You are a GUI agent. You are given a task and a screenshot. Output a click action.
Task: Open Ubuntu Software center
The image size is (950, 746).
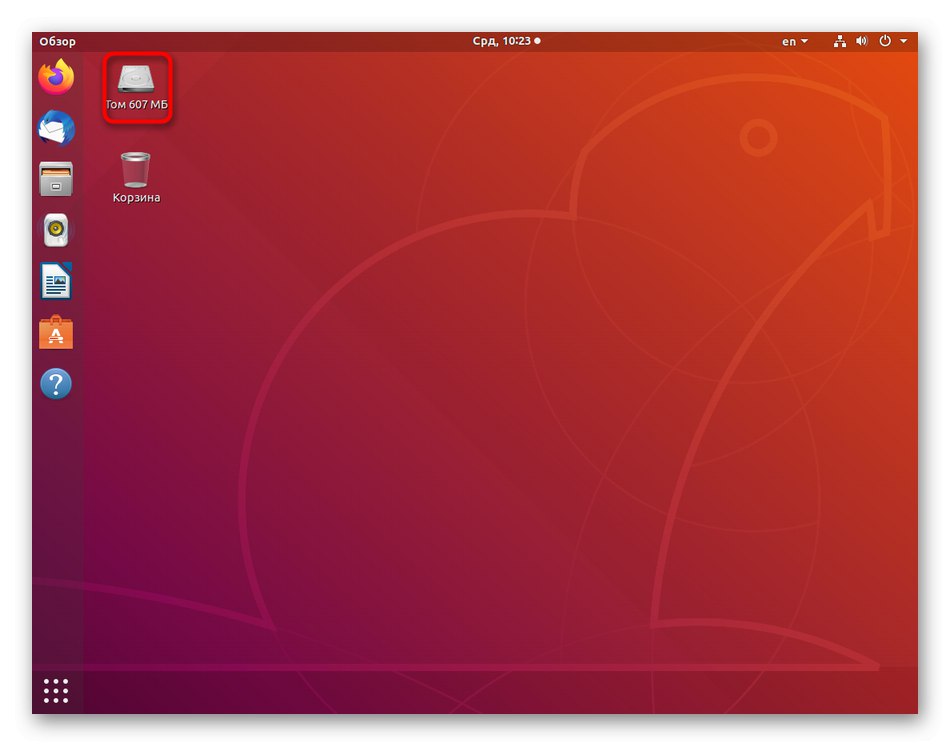pos(56,332)
